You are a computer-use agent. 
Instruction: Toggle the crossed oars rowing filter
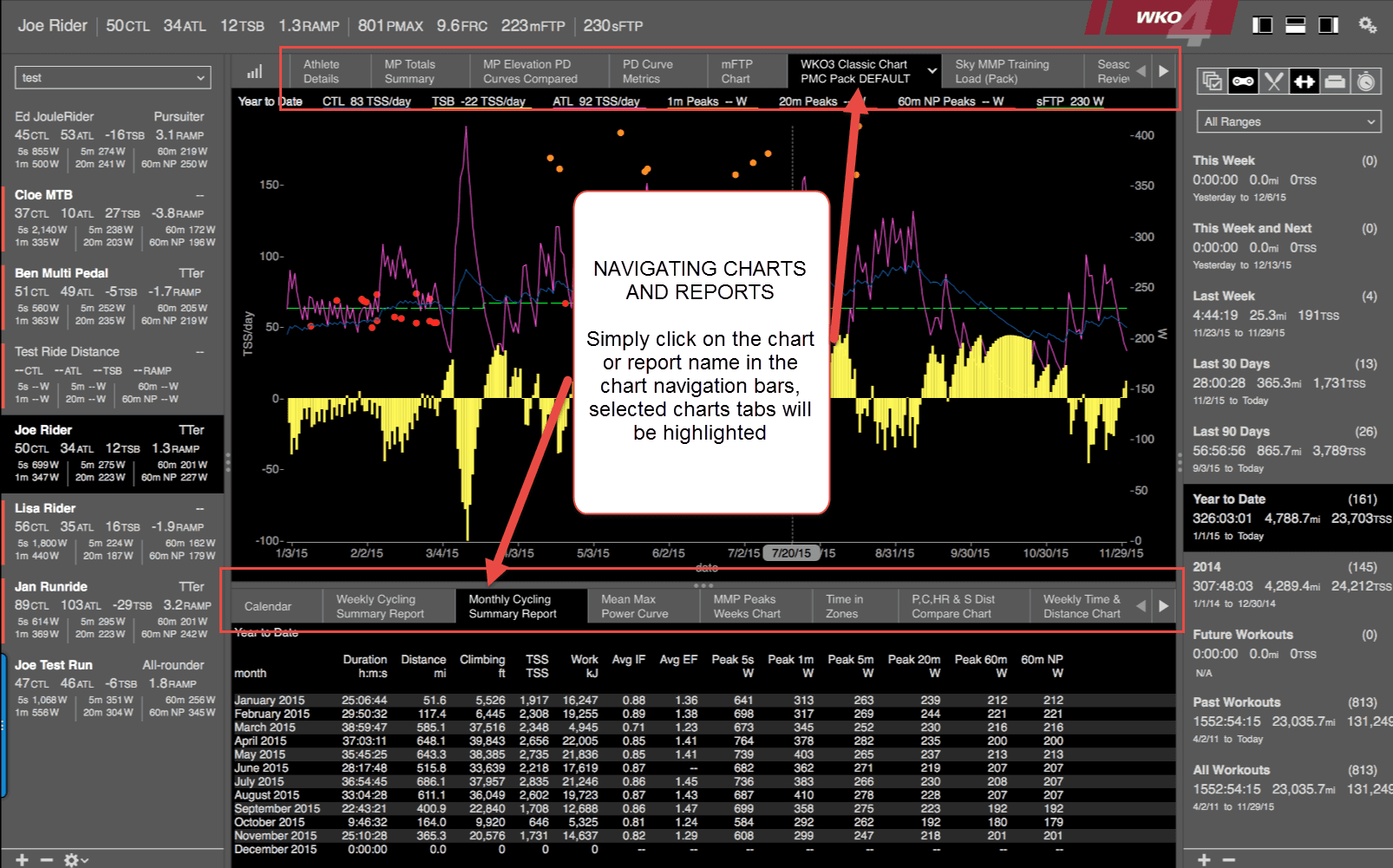[1273, 82]
